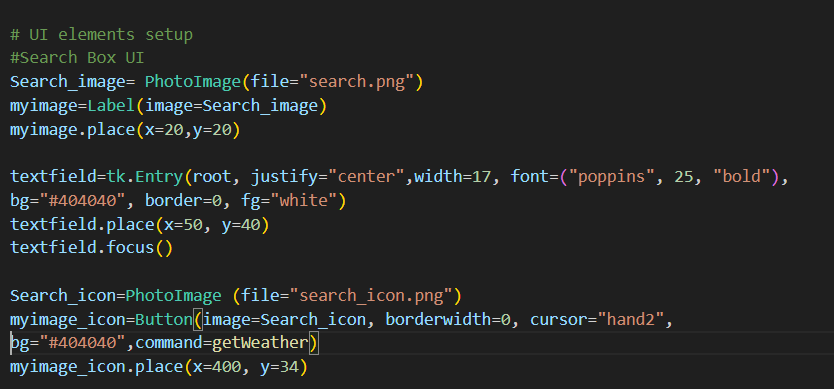834x389 pixels.
Task: Click the textfield.focus() line
Action: click(91, 248)
